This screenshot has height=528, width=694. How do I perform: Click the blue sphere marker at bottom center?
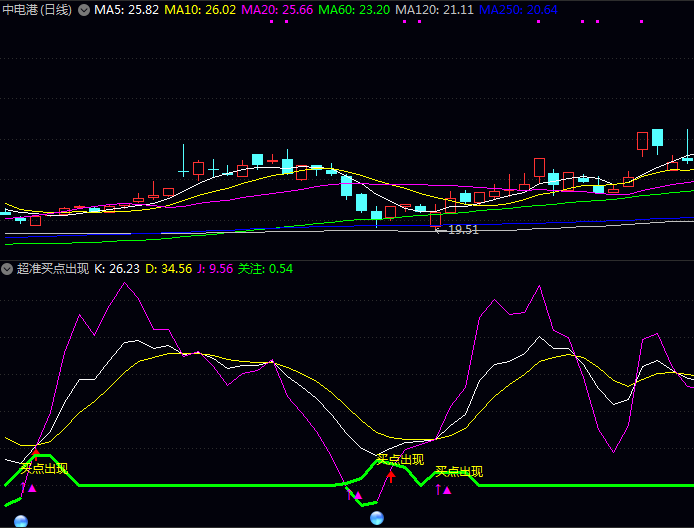377,517
